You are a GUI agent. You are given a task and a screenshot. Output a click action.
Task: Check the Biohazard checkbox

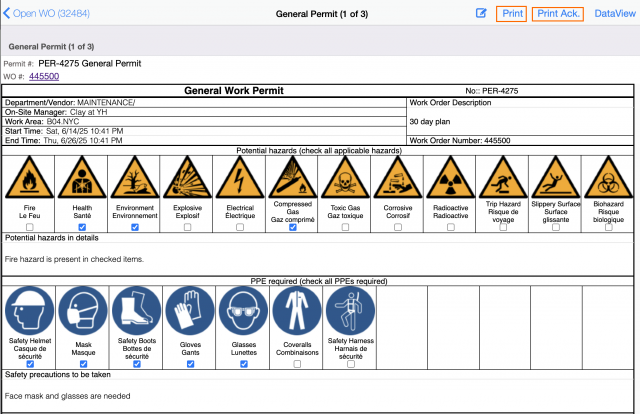609,227
